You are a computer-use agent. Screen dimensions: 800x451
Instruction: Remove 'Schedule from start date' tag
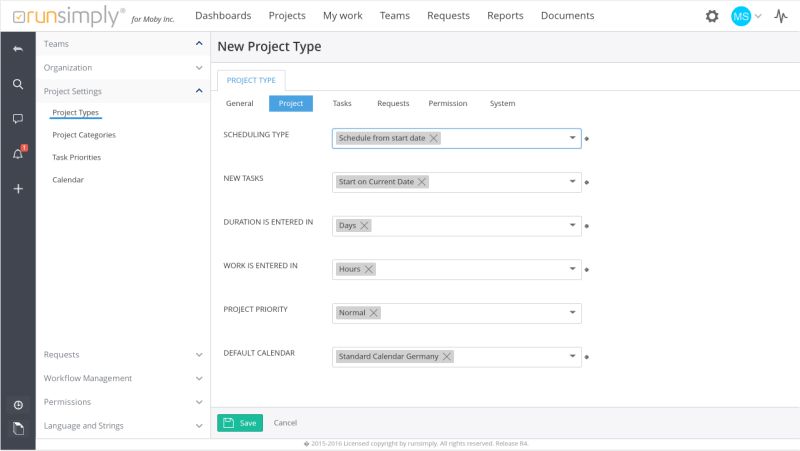(x=433, y=138)
